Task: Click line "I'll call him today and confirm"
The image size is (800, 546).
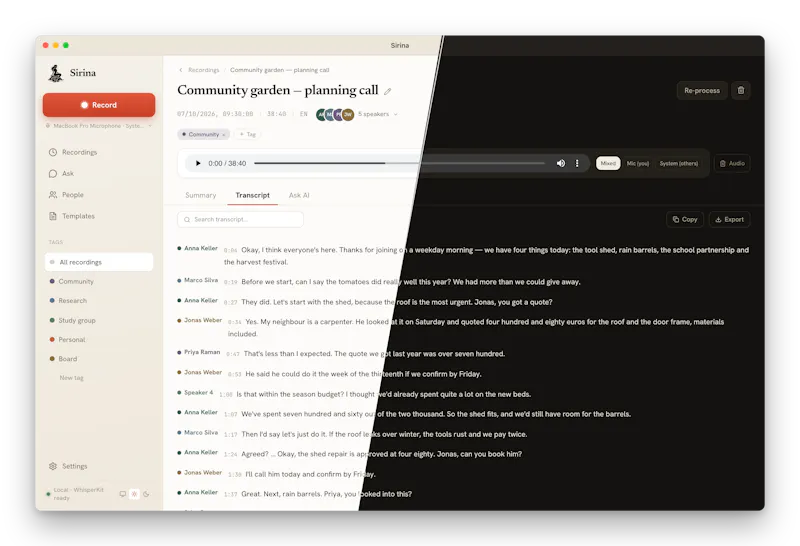Action: pyautogui.click(x=310, y=474)
